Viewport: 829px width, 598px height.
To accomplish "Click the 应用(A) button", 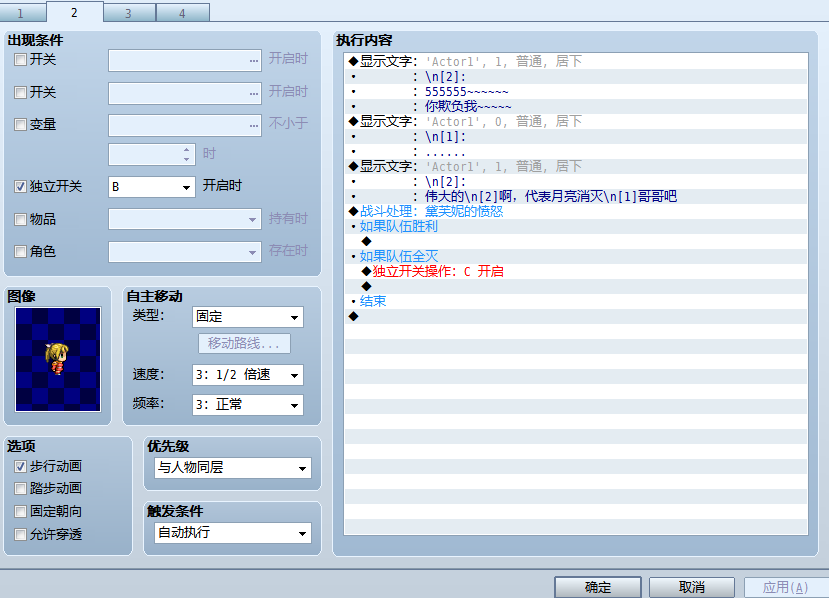I will pos(786,587).
